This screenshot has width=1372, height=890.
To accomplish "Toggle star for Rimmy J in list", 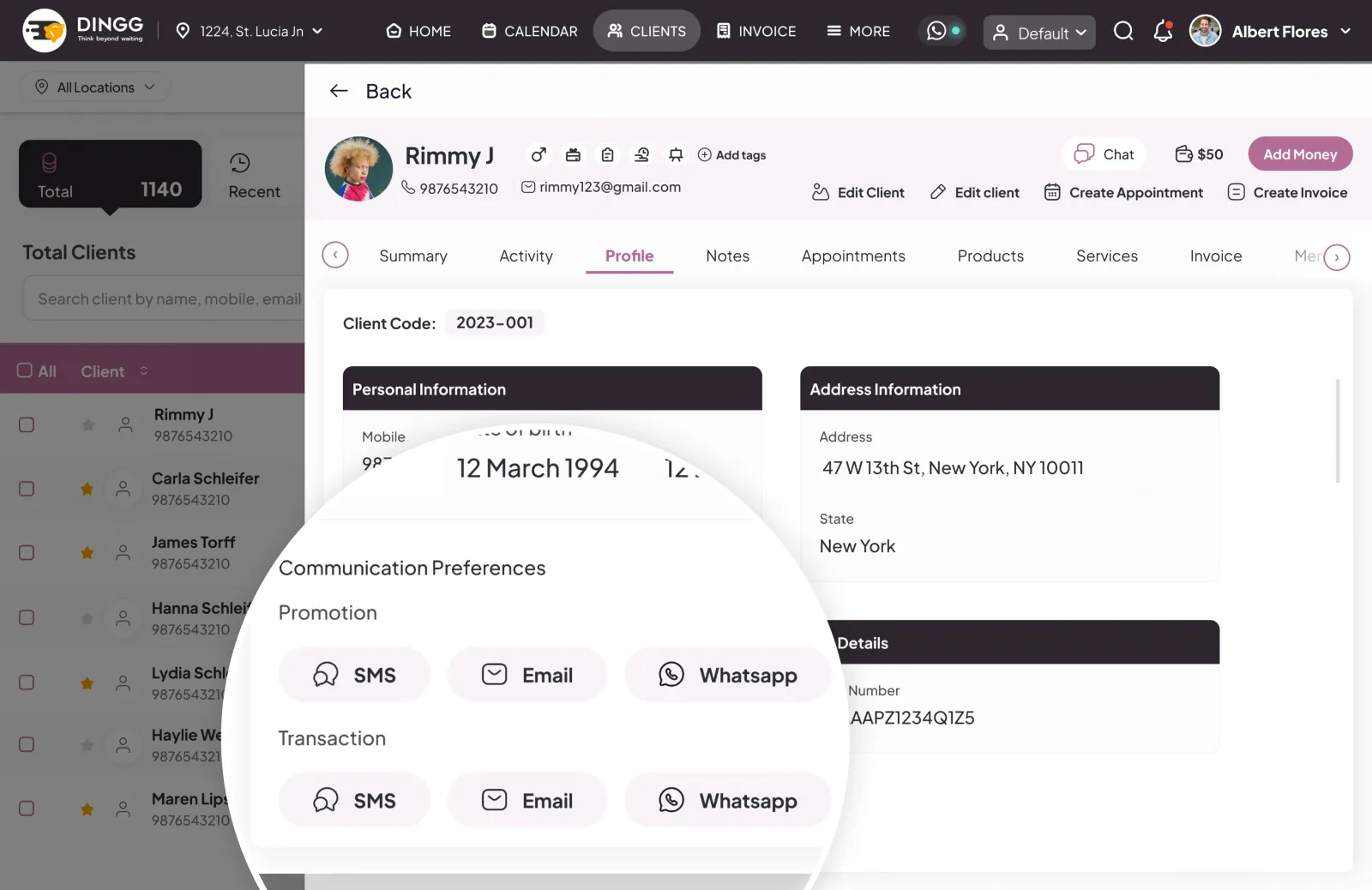I will tap(87, 425).
